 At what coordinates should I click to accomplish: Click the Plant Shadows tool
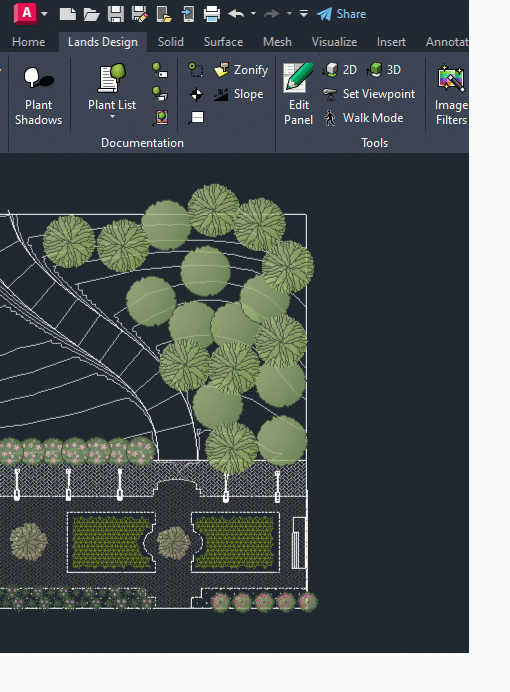[x=38, y=96]
